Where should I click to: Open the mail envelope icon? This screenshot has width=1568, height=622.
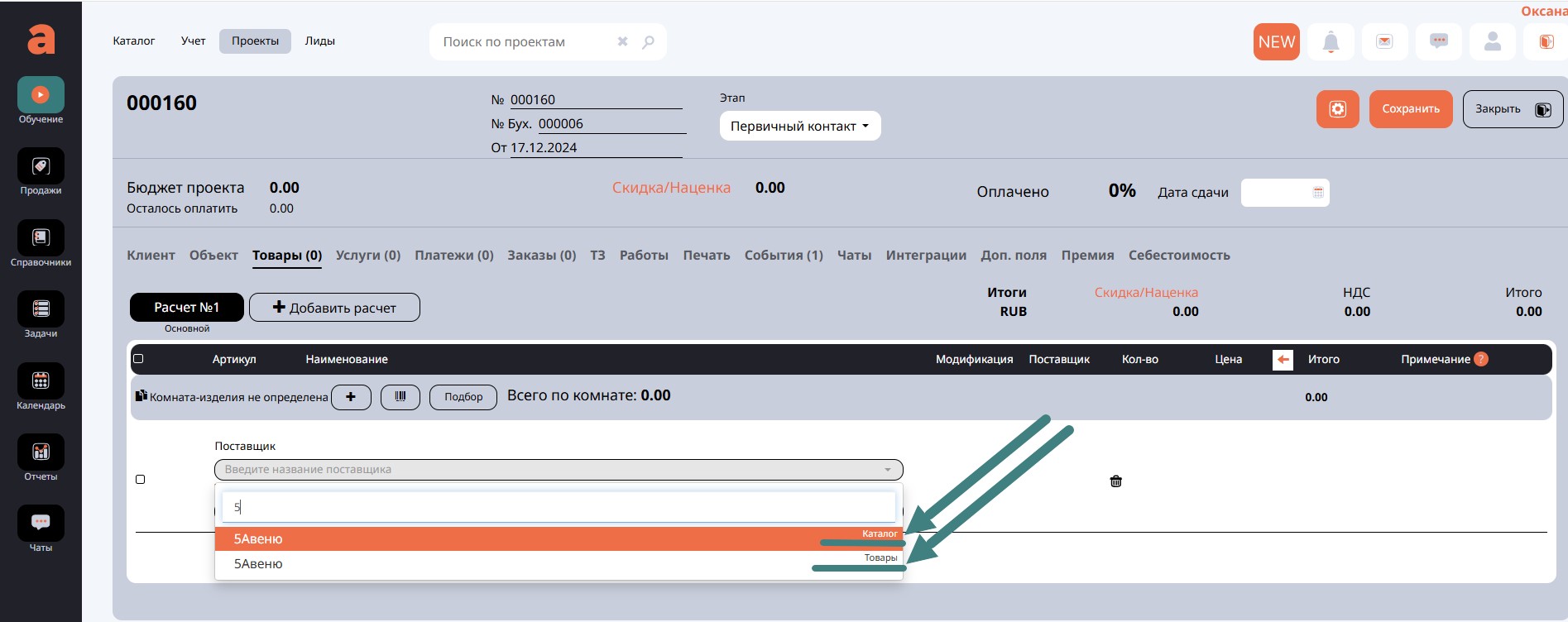click(x=1384, y=42)
